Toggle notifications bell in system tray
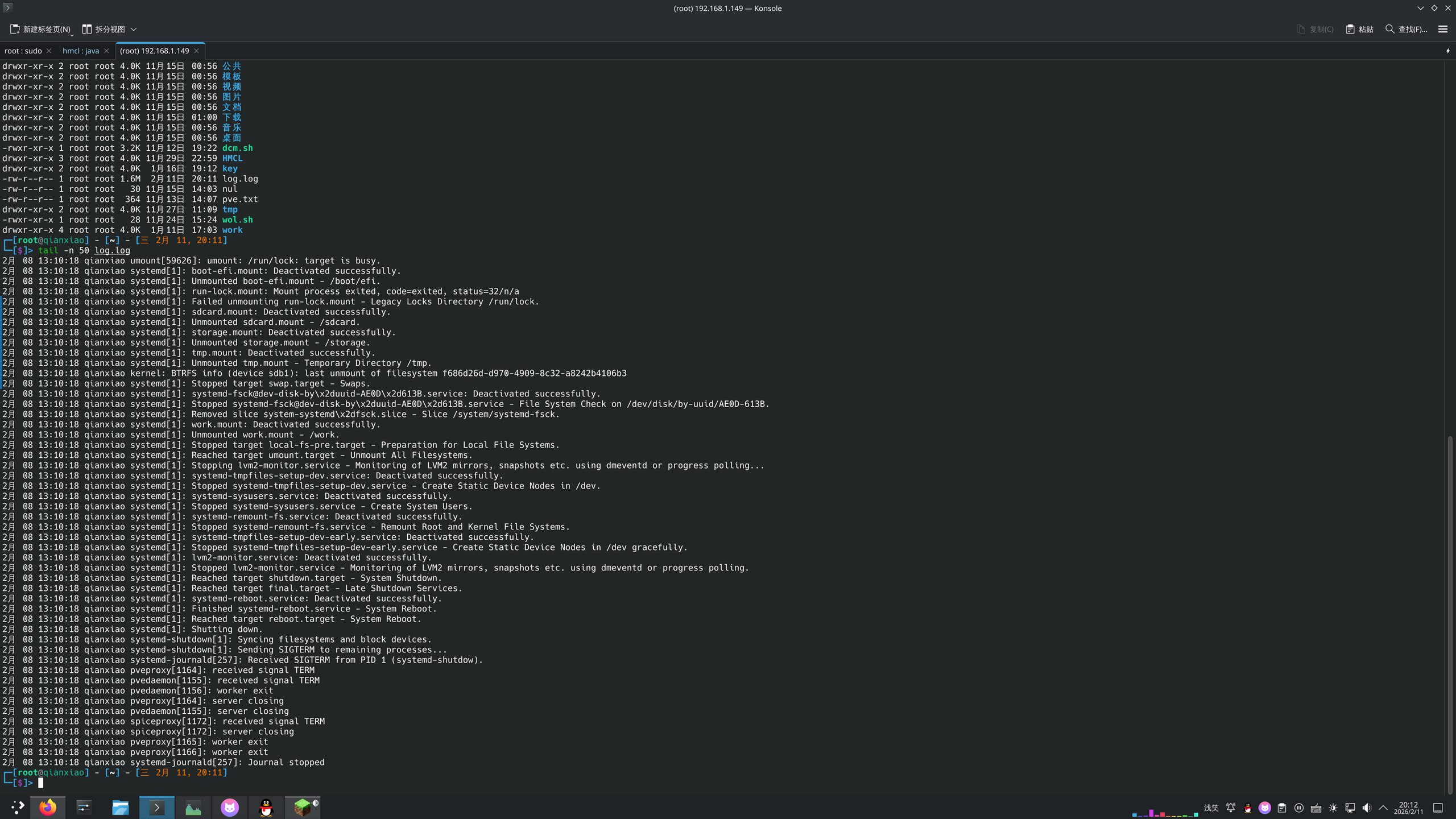Image resolution: width=1456 pixels, height=819 pixels. (x=1231, y=808)
